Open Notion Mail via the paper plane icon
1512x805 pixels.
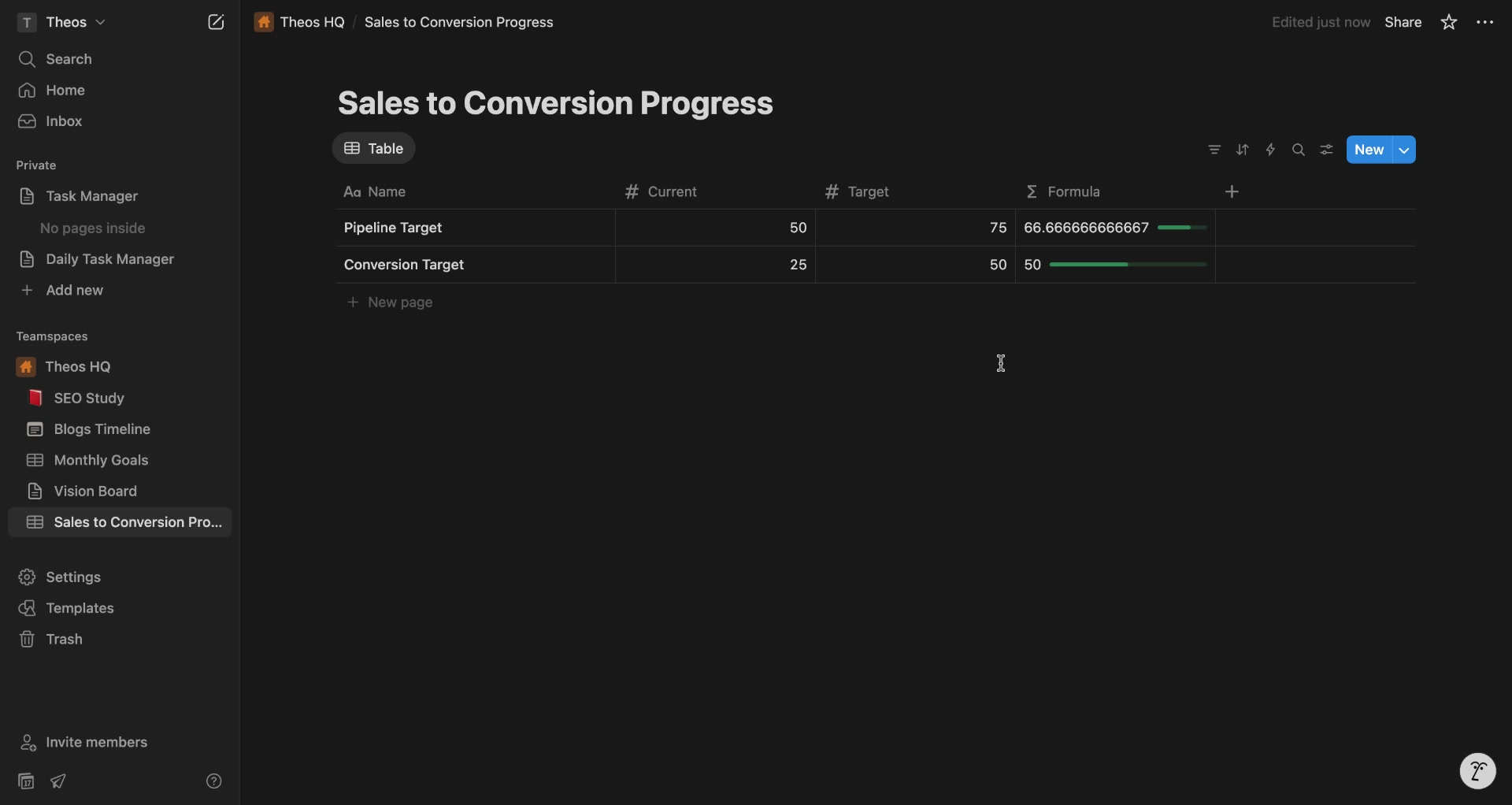pos(57,781)
